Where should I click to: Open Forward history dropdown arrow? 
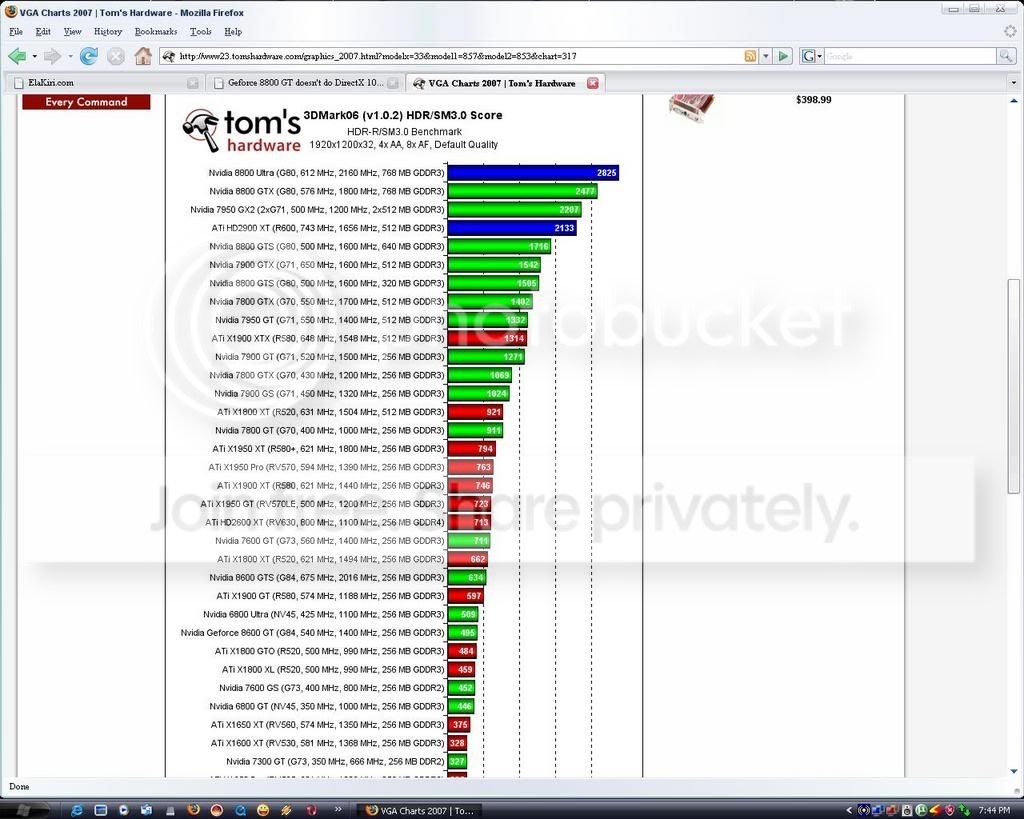[70, 56]
